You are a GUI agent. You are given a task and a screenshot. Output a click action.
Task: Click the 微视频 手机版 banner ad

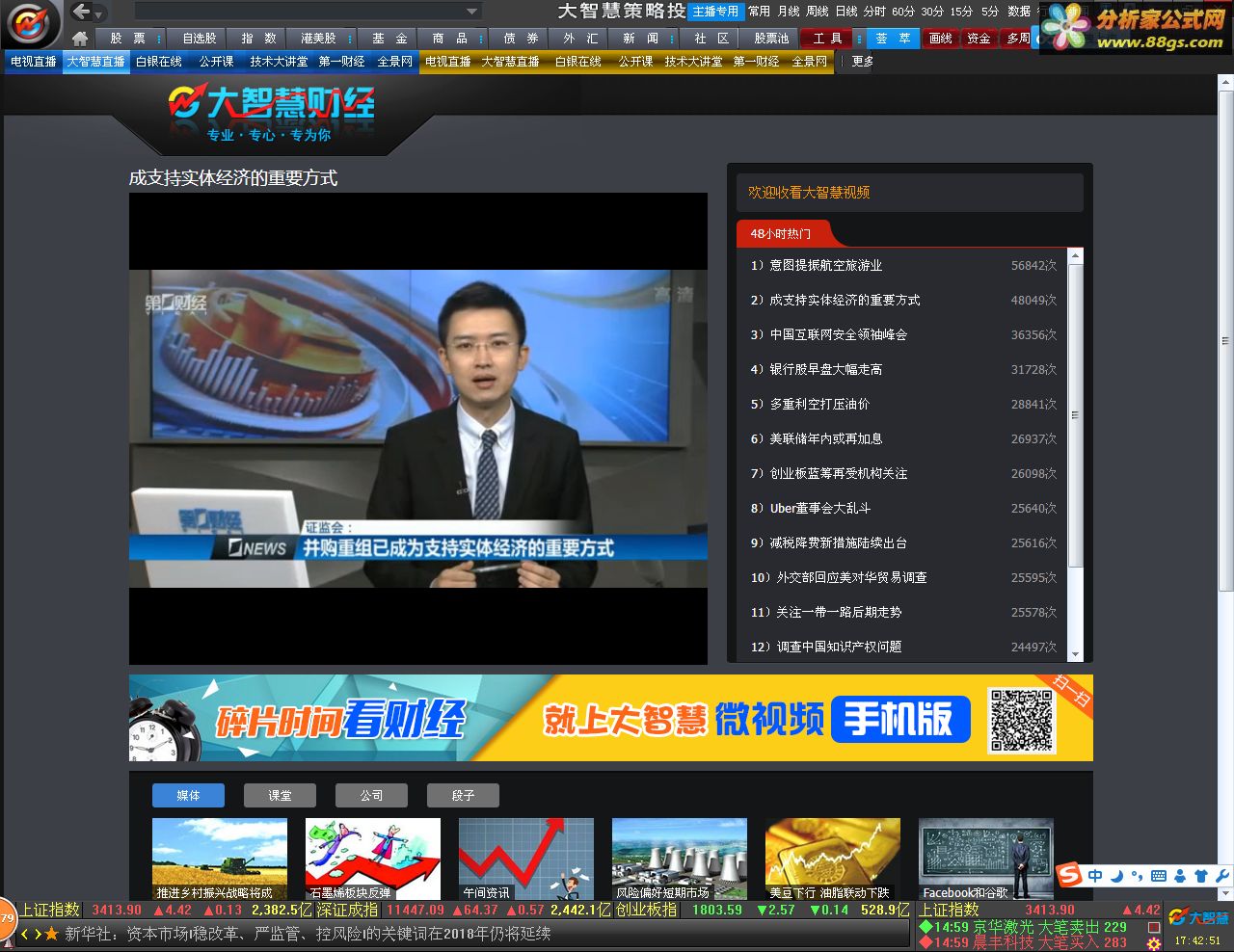click(x=611, y=718)
